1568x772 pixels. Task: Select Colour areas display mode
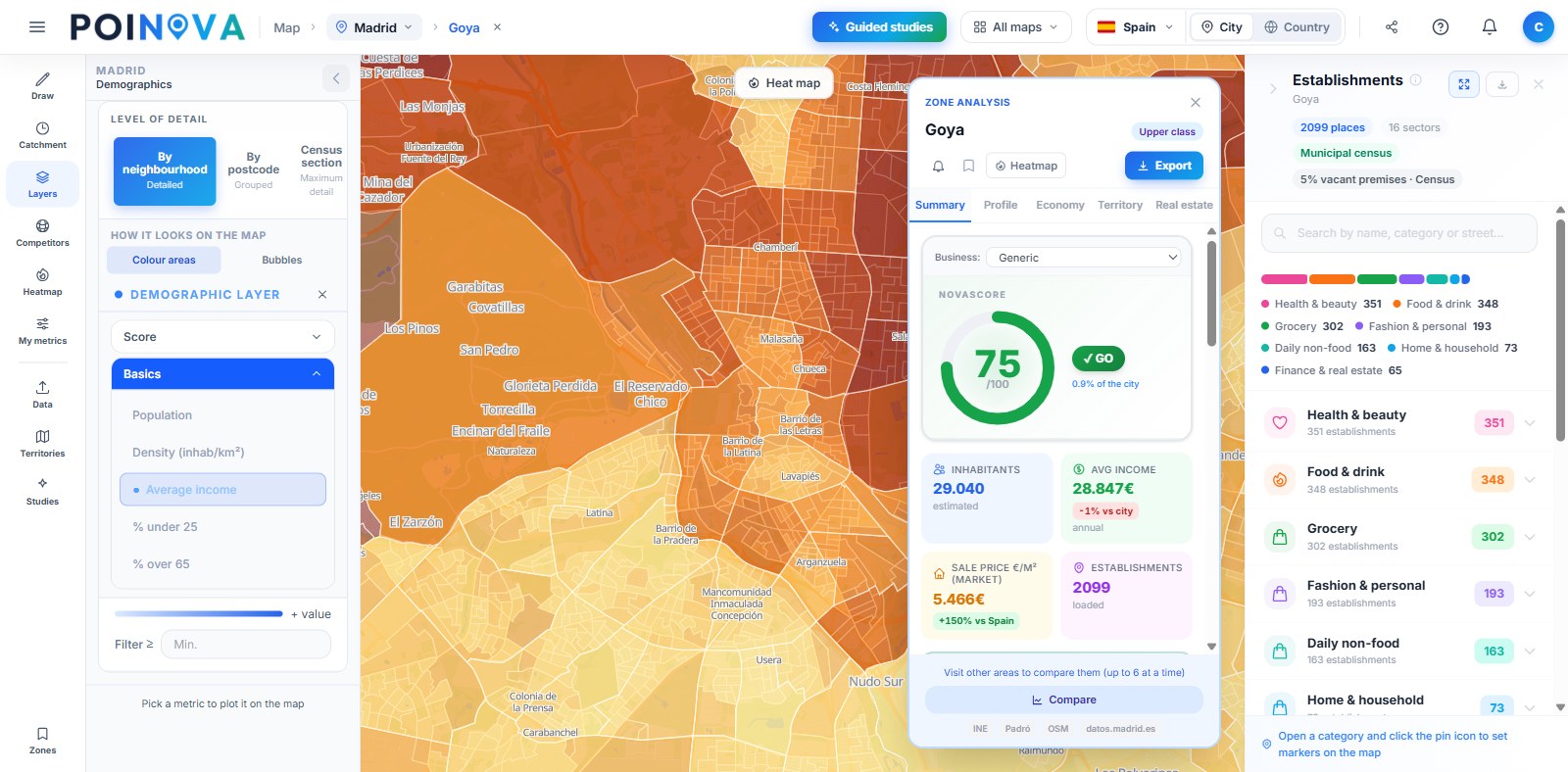164,260
